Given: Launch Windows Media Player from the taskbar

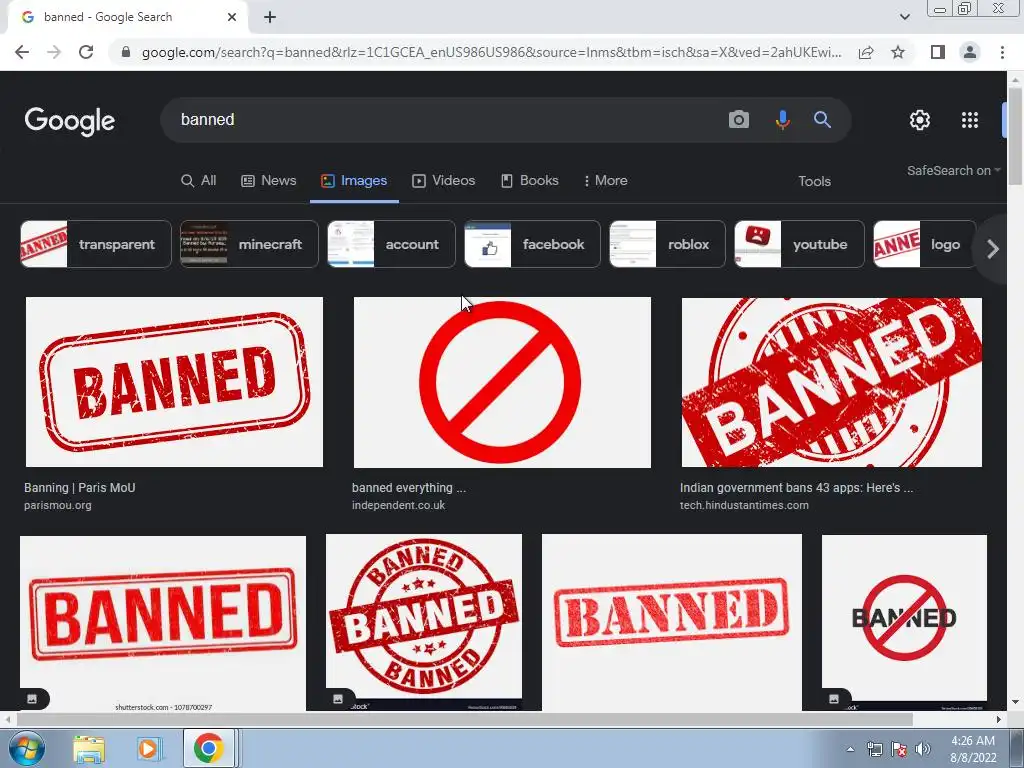Looking at the screenshot, I should (x=148, y=749).
